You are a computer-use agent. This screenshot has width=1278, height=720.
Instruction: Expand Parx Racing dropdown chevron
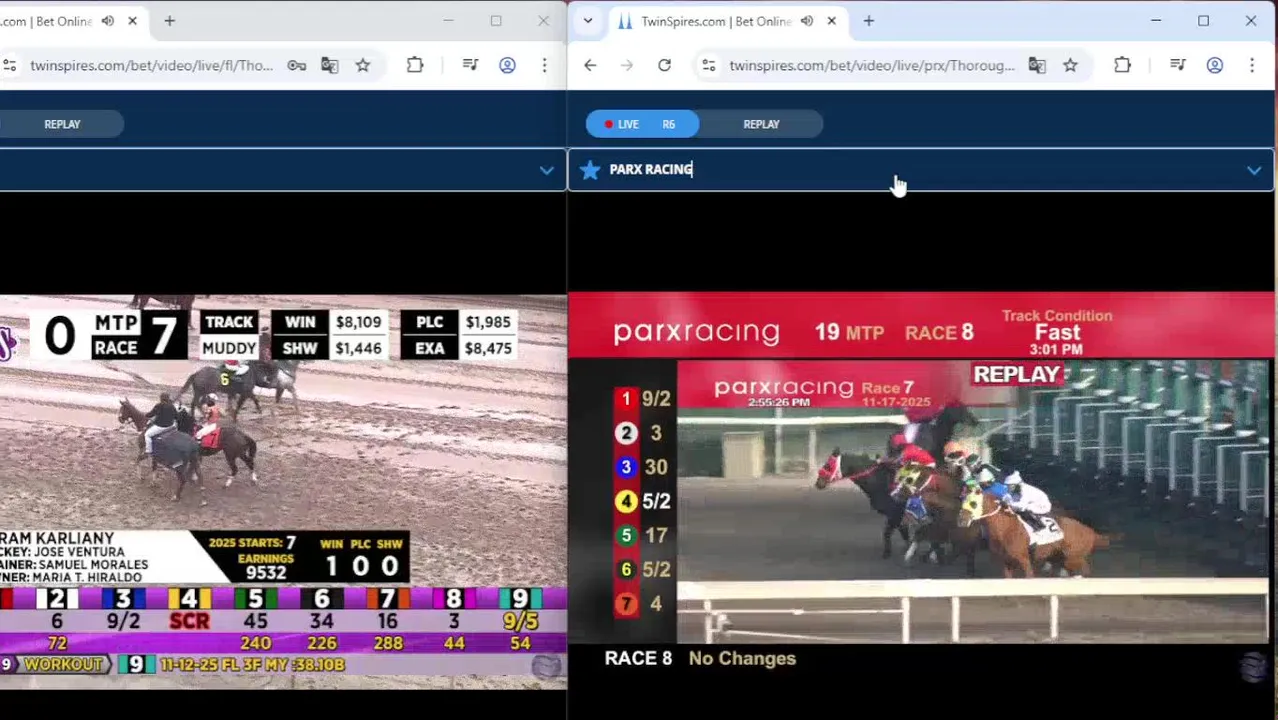(1254, 171)
